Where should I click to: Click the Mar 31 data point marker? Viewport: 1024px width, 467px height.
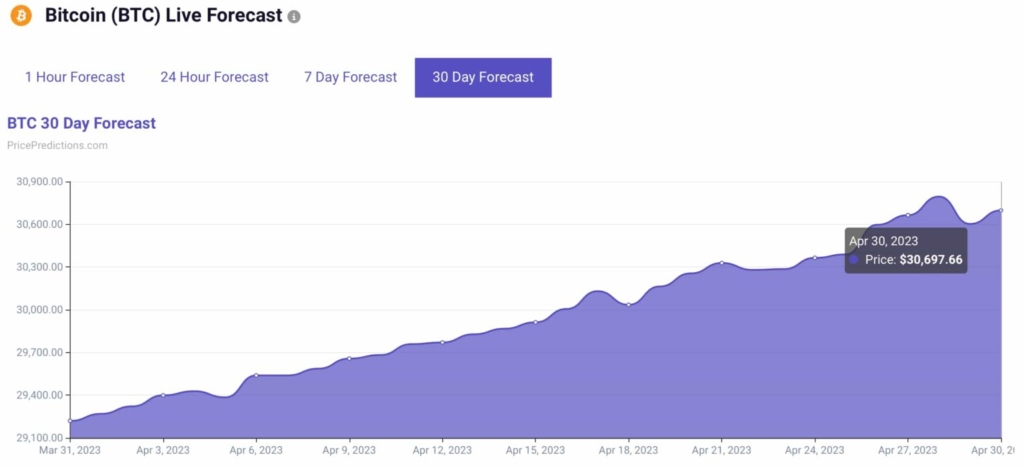pos(70,421)
